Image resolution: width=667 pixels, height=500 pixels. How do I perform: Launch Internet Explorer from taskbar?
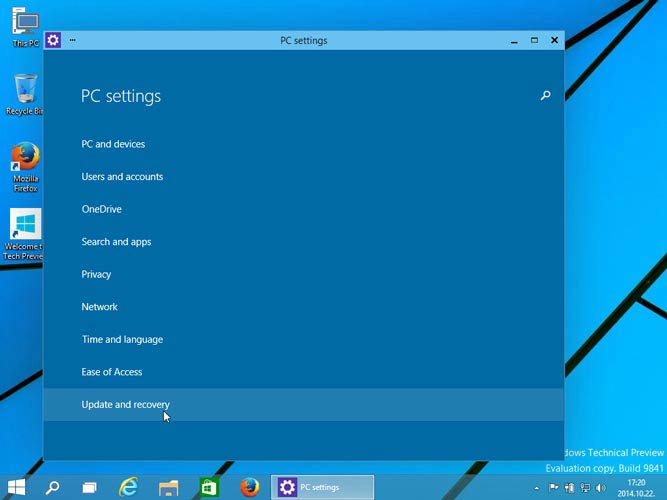[128, 487]
